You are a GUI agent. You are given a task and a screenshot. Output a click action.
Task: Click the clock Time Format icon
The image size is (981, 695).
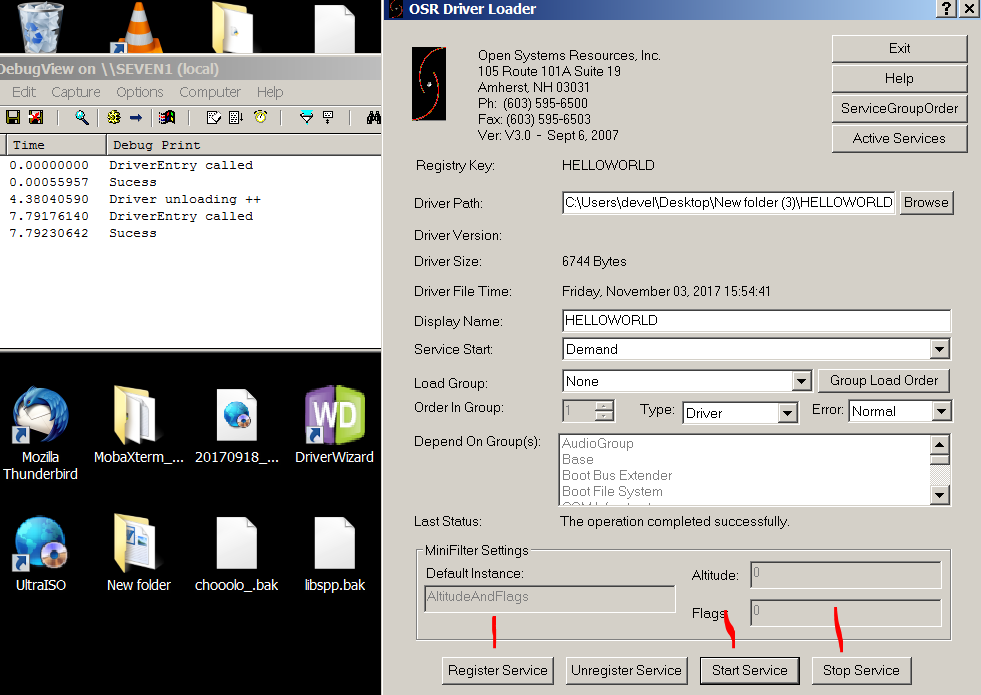260,118
